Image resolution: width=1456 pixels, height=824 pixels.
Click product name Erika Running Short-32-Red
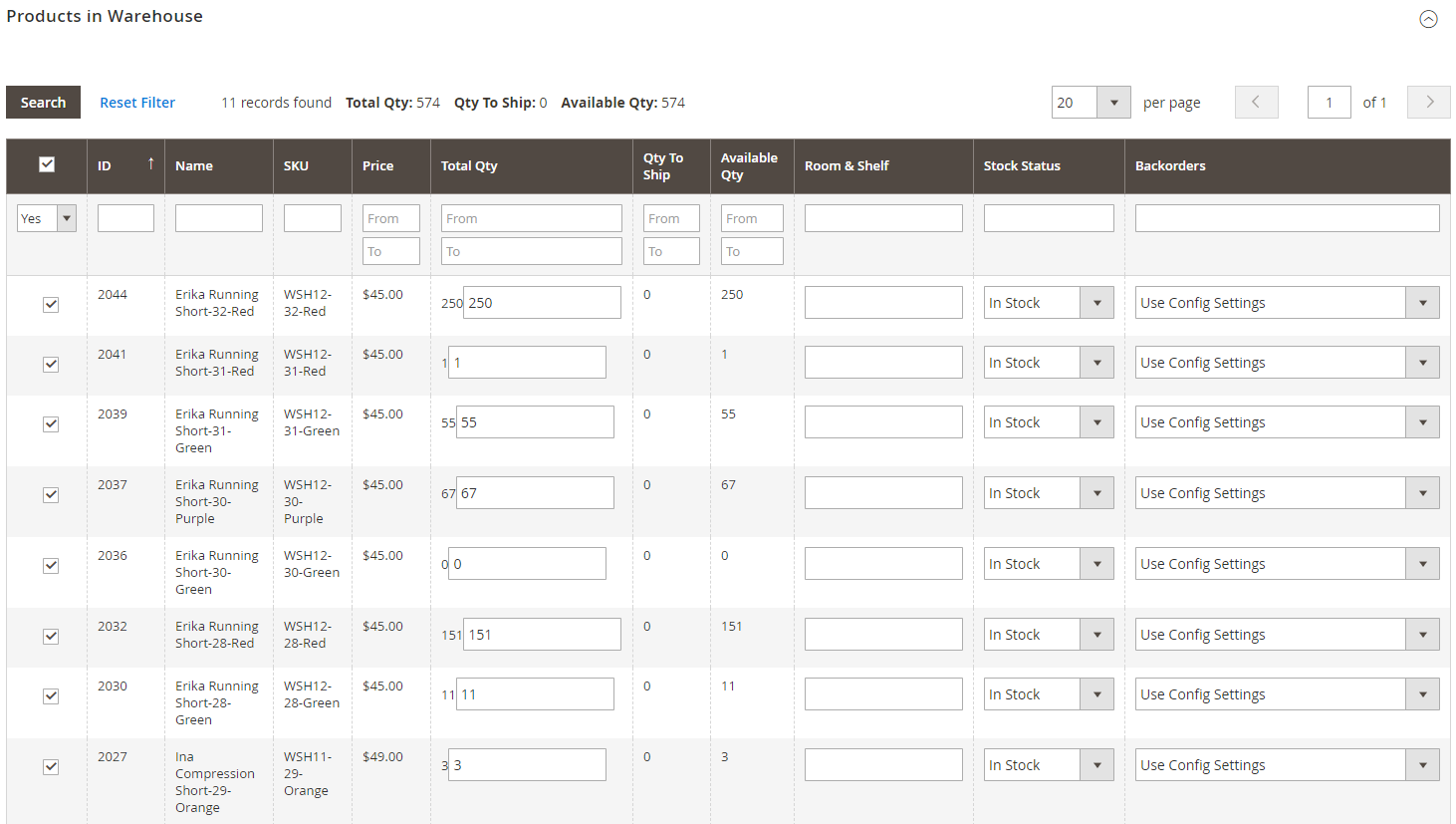217,303
